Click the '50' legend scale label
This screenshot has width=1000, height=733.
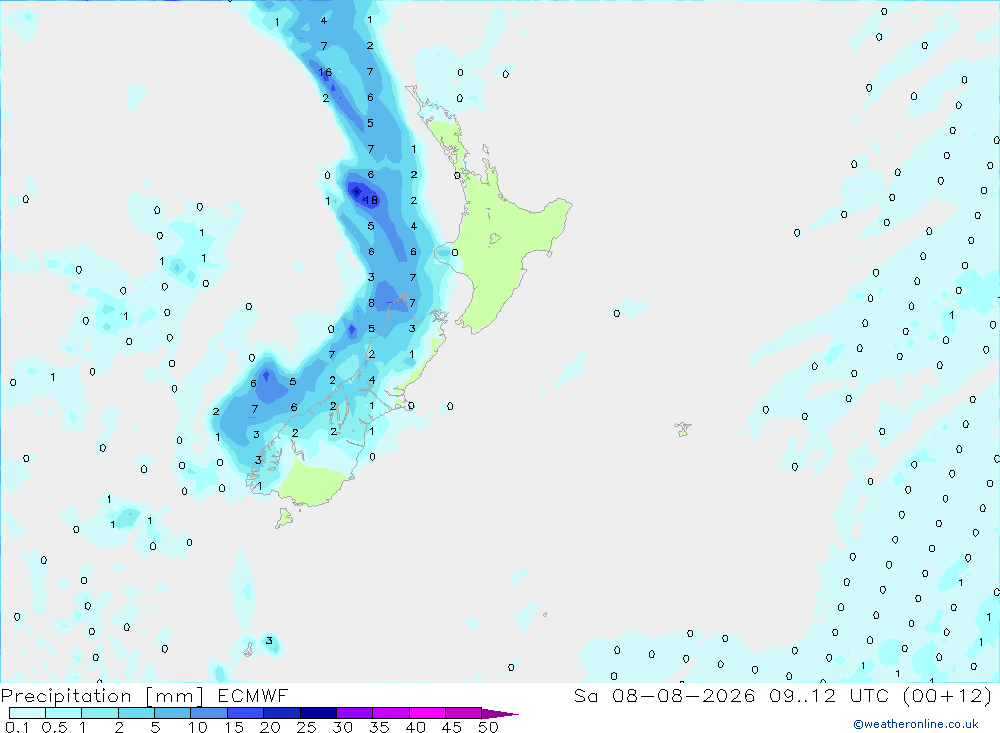pos(488,727)
